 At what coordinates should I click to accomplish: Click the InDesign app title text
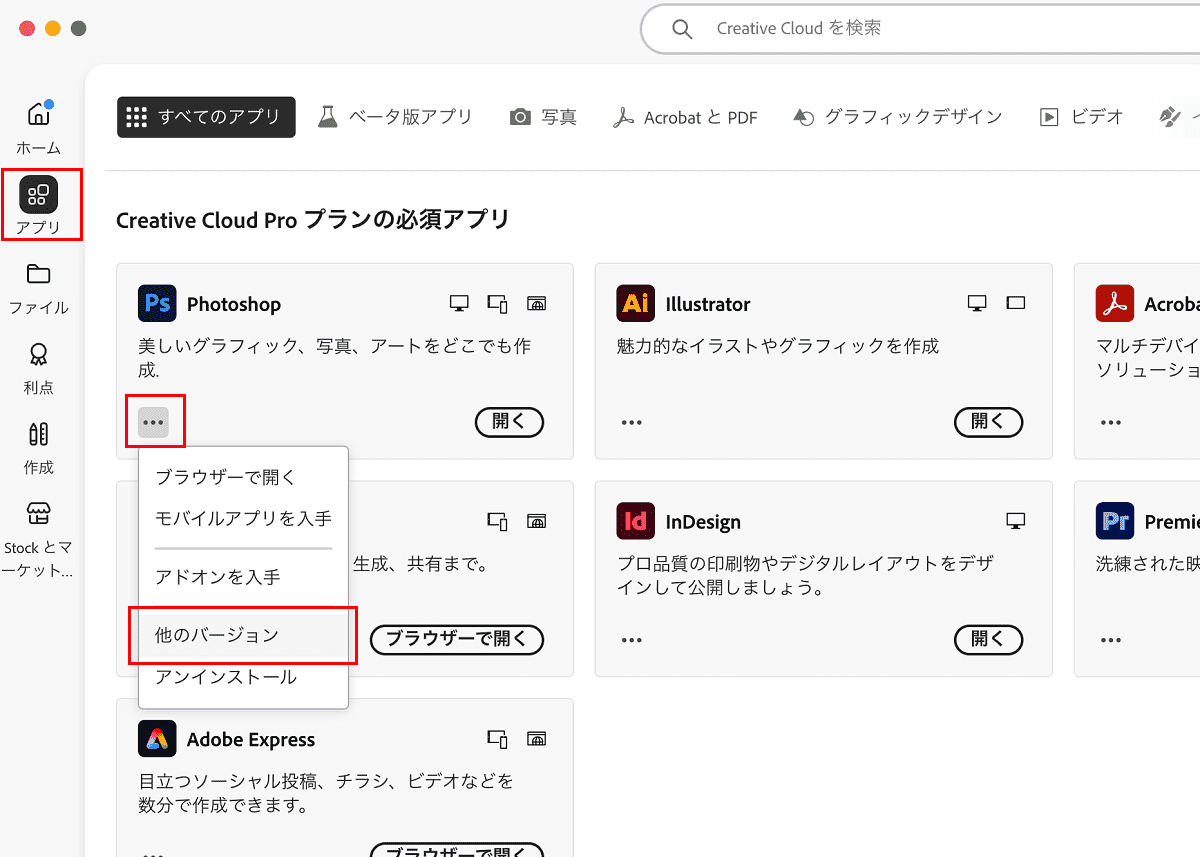[x=703, y=522]
